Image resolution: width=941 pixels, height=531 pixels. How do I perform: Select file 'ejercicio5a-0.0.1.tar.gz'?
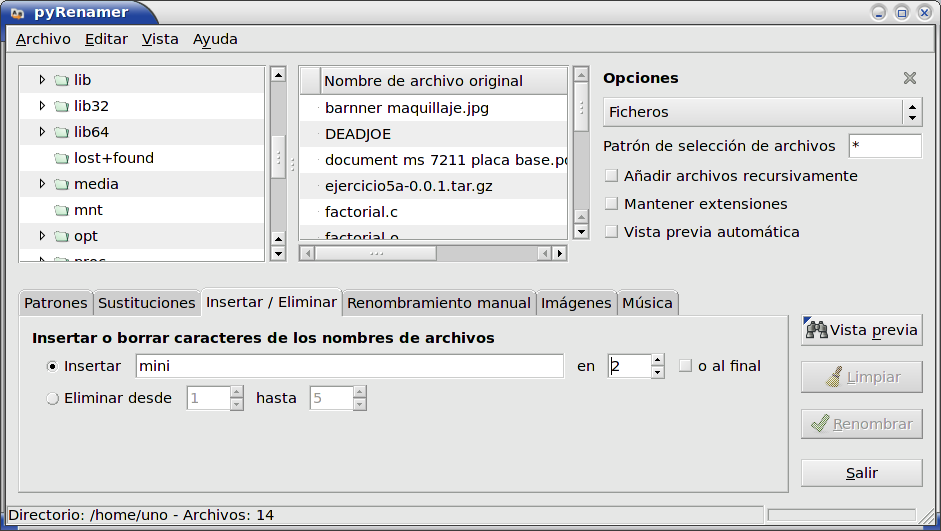pos(433,186)
